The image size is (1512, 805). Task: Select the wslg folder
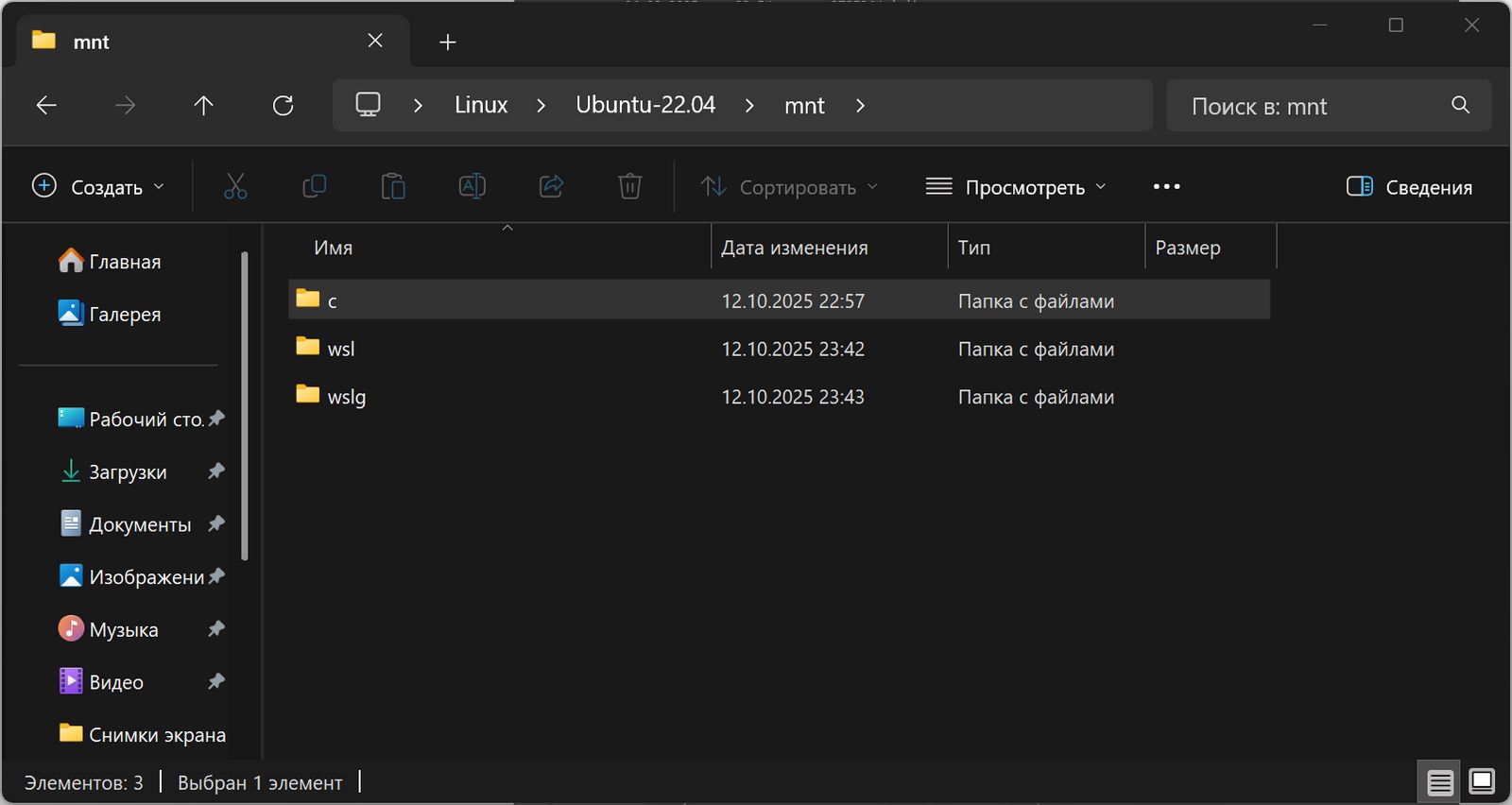[346, 397]
